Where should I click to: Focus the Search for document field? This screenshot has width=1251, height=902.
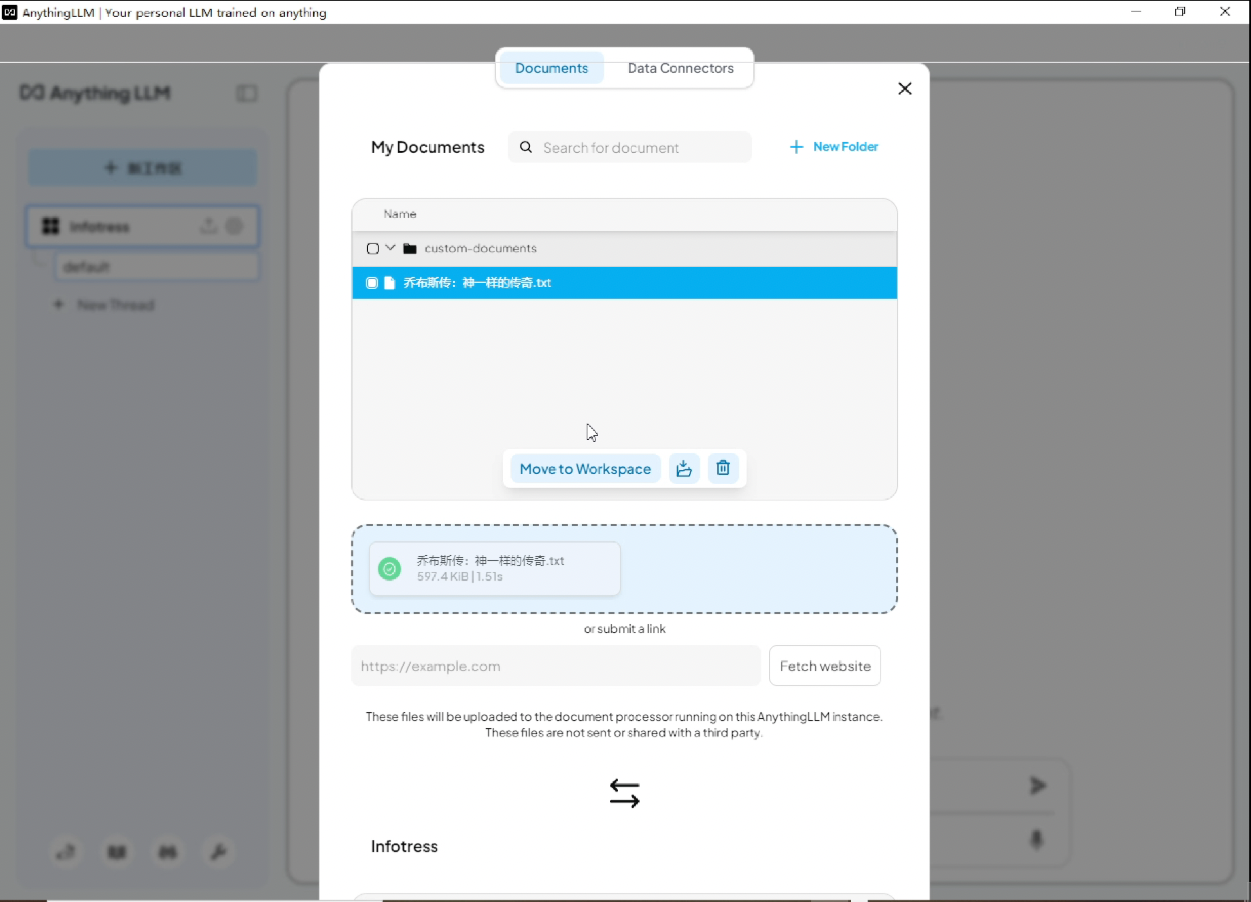click(630, 147)
